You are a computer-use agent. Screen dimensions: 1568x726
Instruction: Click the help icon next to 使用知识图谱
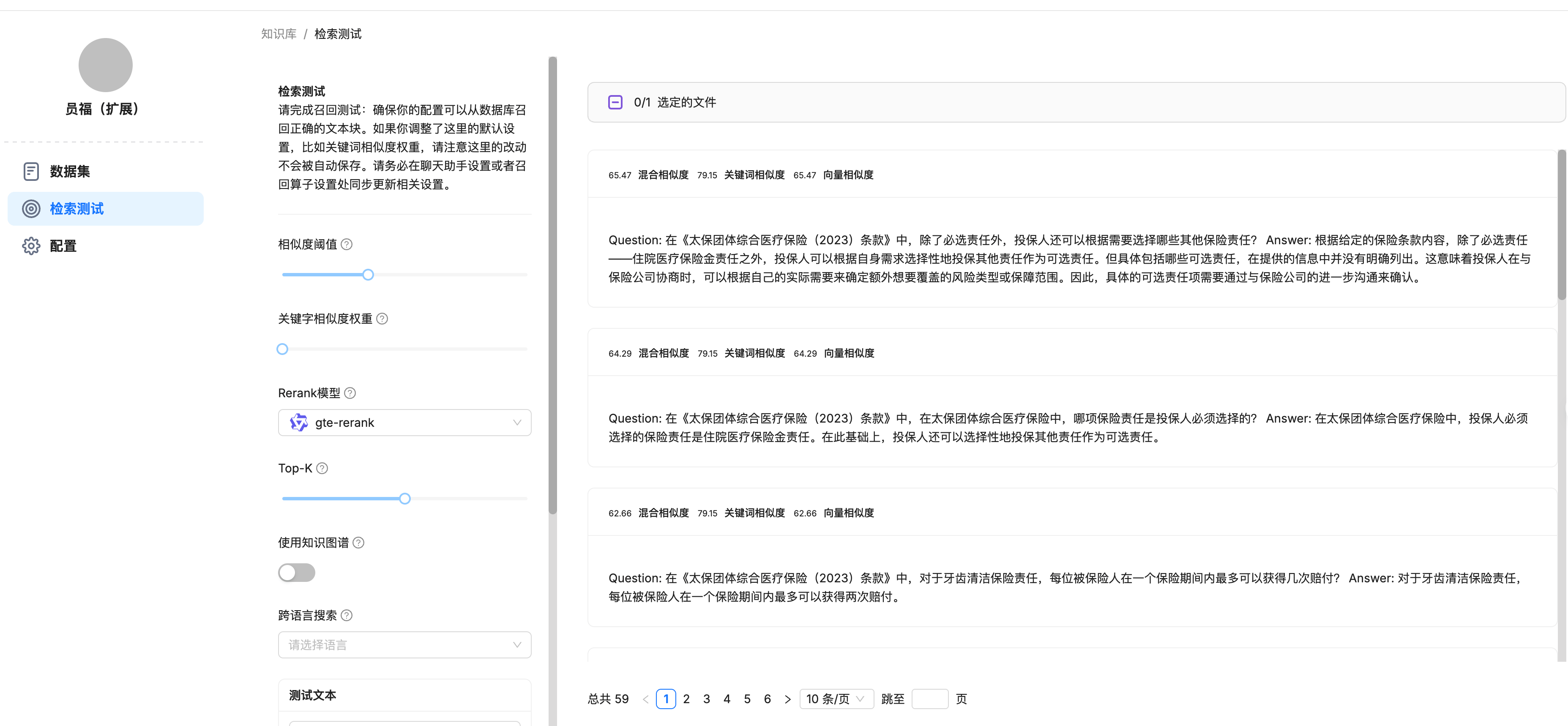[x=358, y=542]
